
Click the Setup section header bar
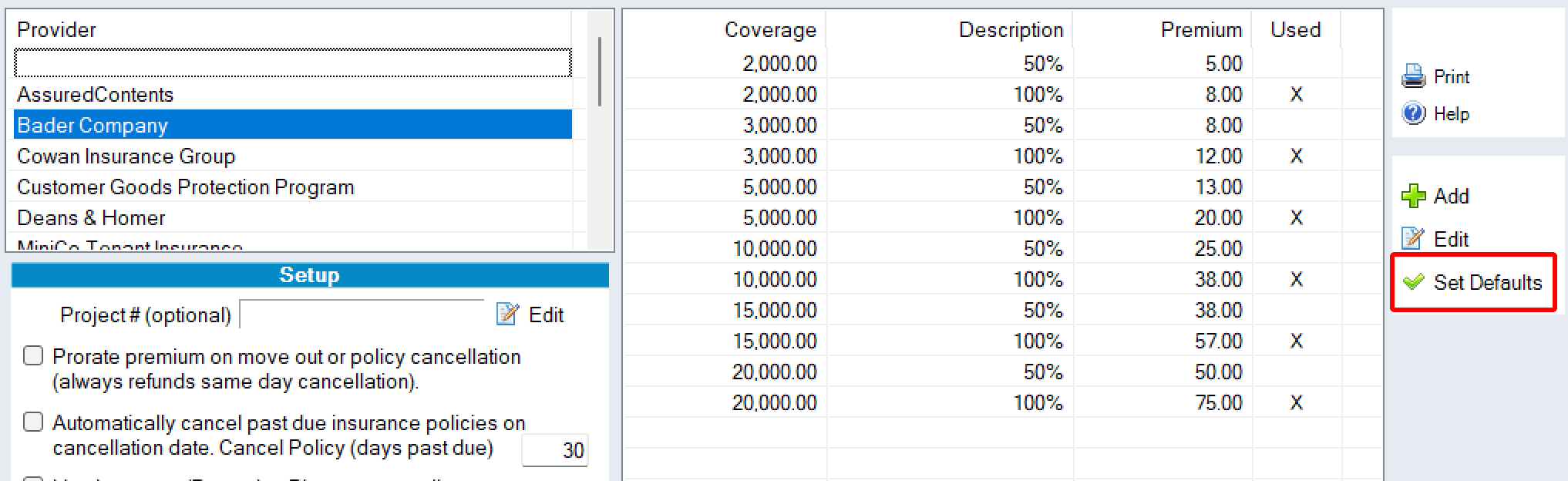[310, 275]
